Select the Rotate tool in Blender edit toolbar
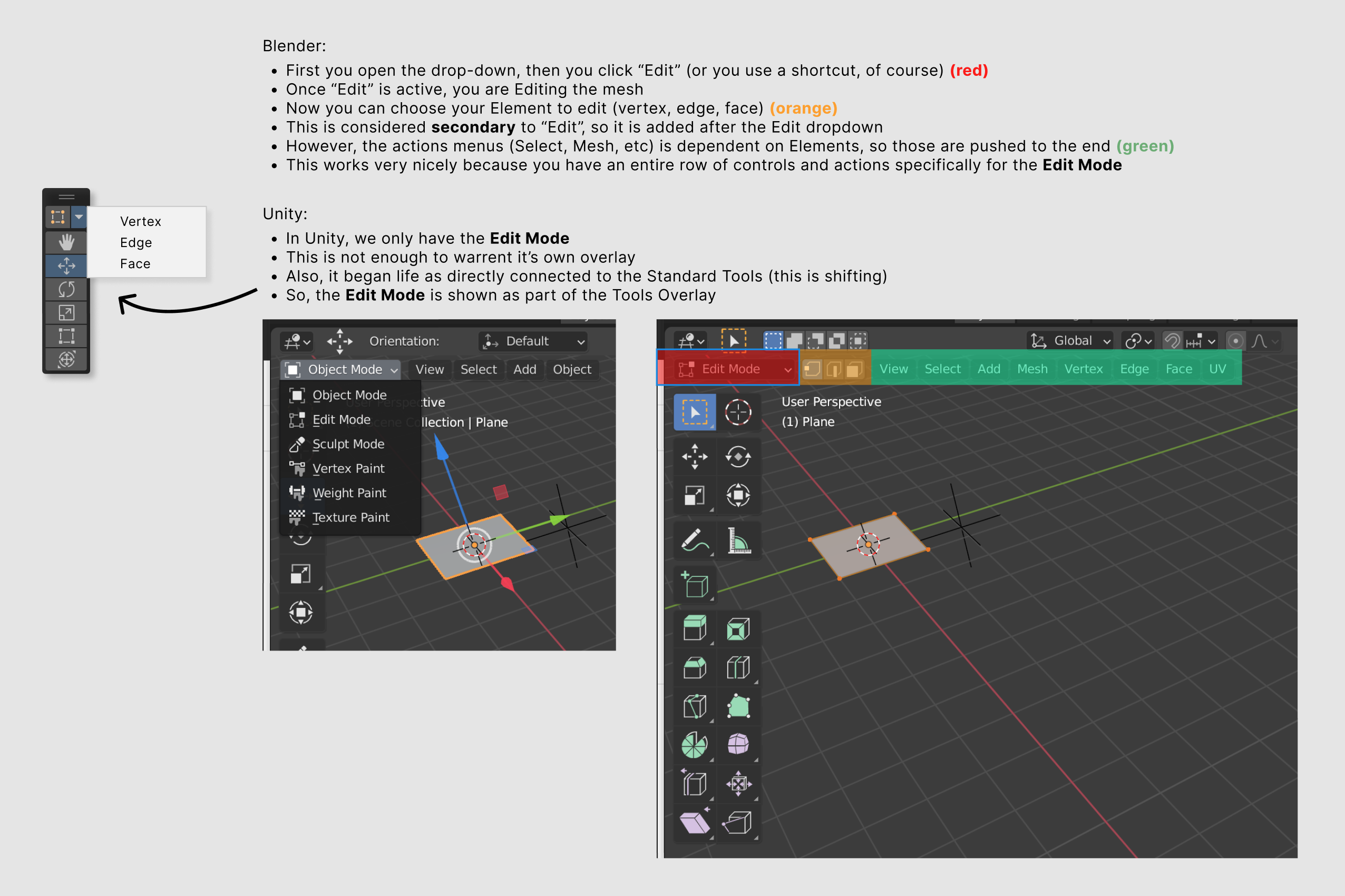 738,457
